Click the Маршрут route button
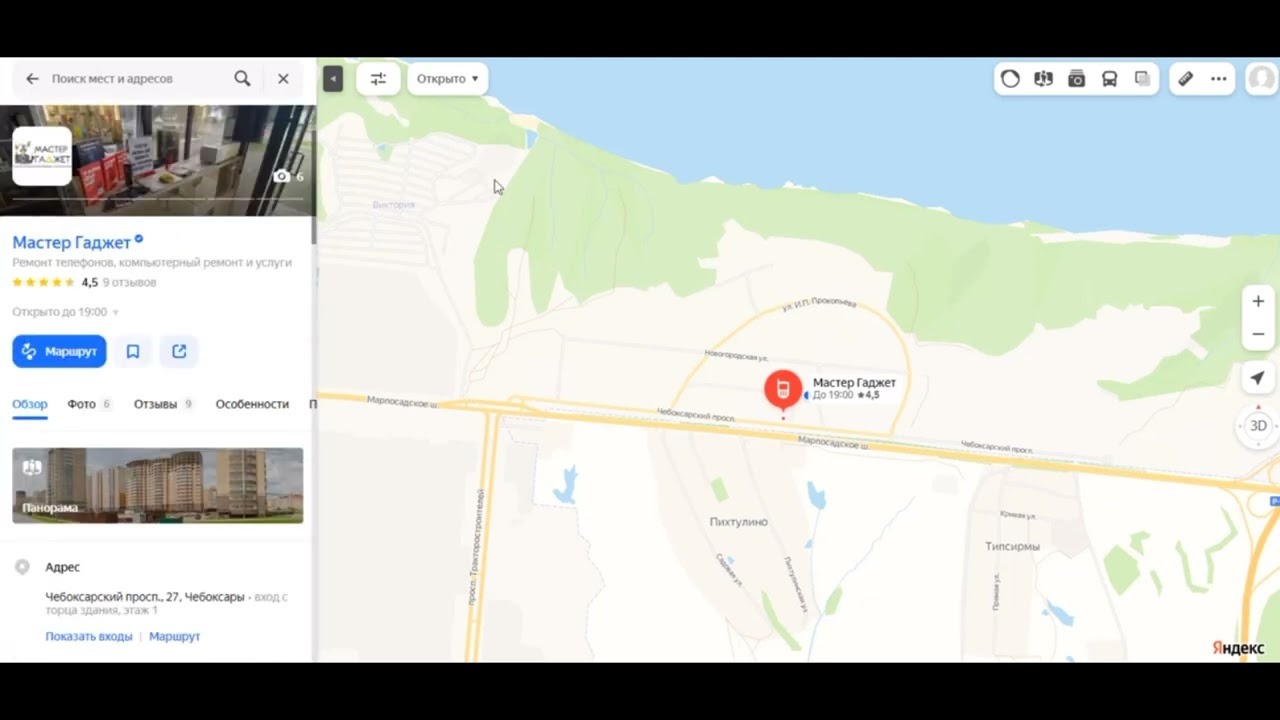The height and width of the screenshot is (720, 1280). [59, 351]
